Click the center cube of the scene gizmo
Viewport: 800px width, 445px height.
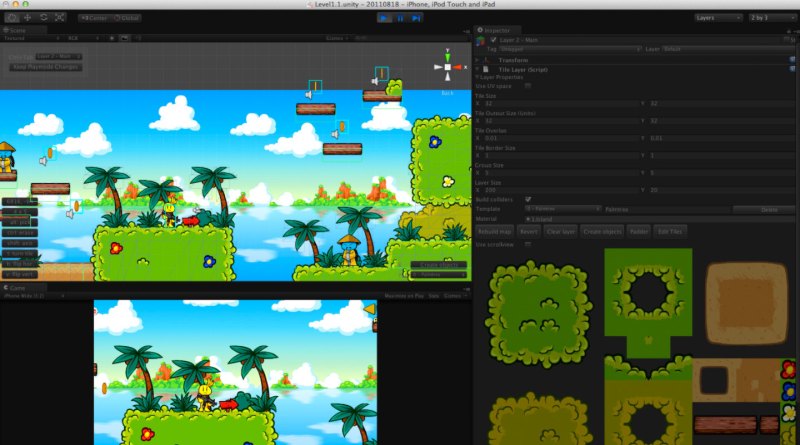tap(447, 67)
